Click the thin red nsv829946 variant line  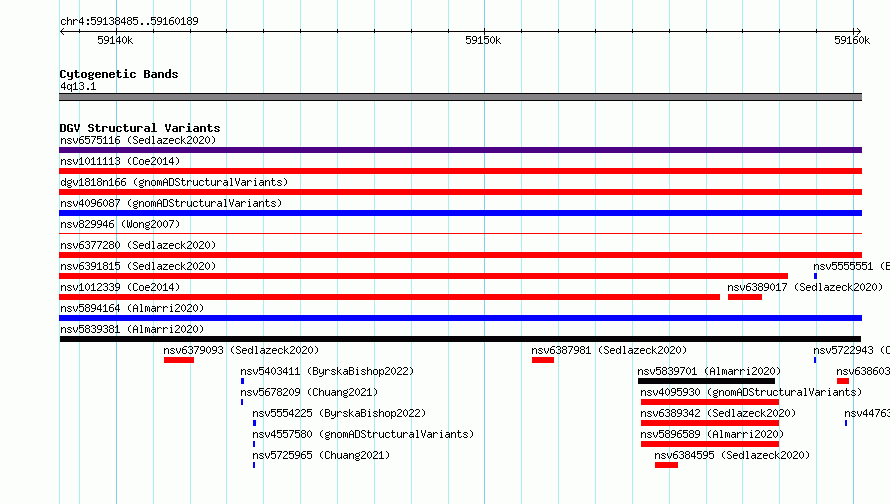click(460, 233)
